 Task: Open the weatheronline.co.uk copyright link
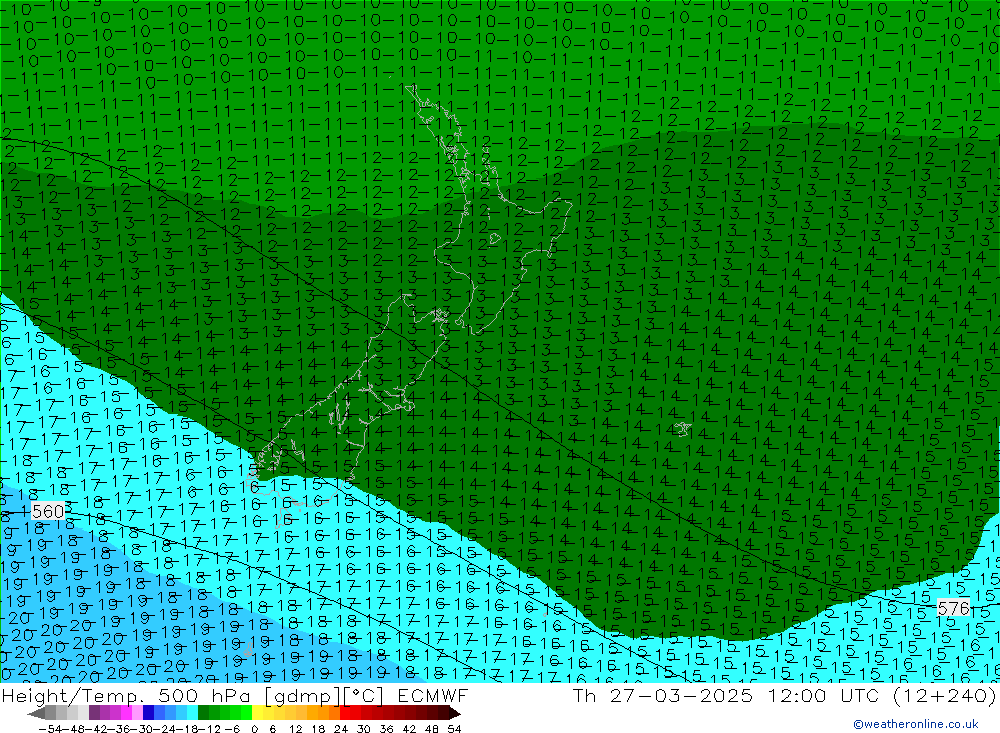(x=916, y=723)
